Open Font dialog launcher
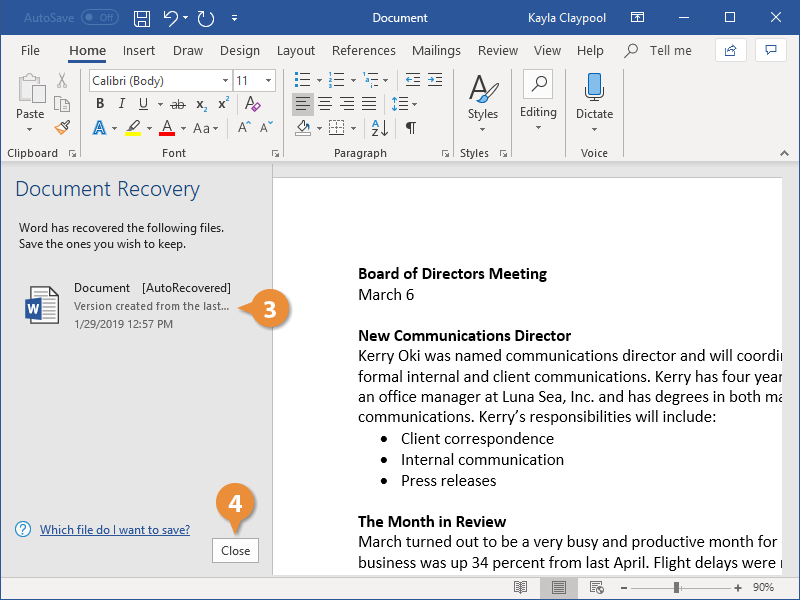This screenshot has width=800, height=600. (x=276, y=153)
